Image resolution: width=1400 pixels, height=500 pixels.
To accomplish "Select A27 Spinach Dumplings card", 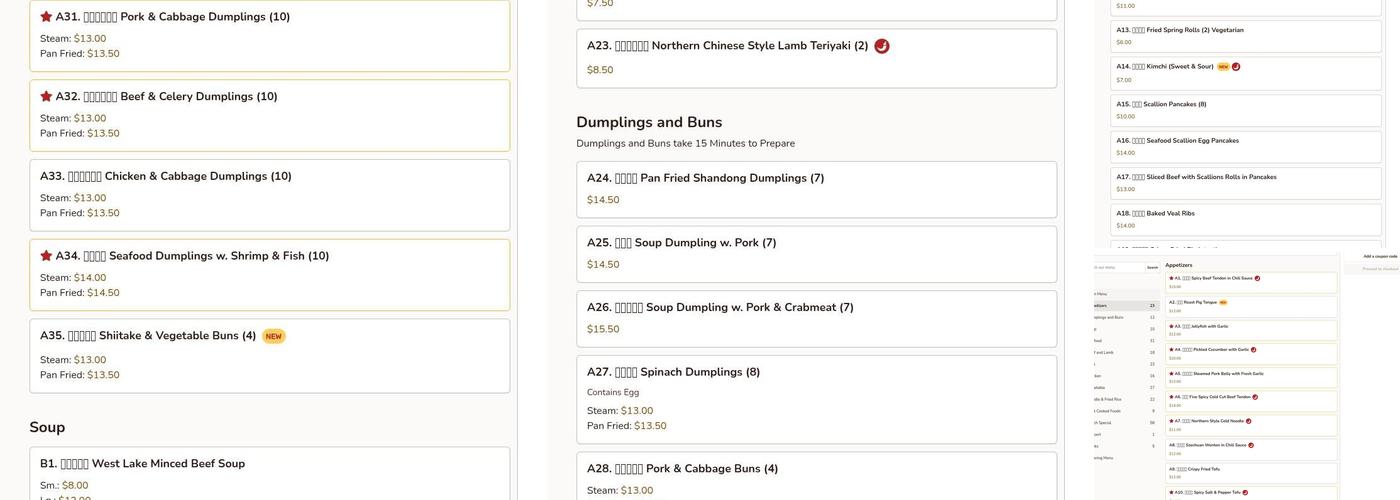I will click(x=816, y=399).
